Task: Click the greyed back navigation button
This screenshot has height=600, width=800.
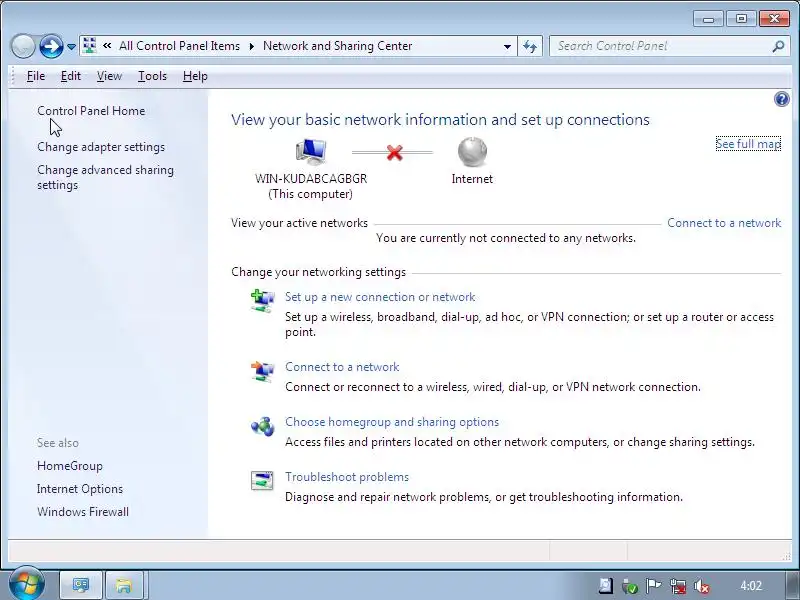Action: [22, 46]
